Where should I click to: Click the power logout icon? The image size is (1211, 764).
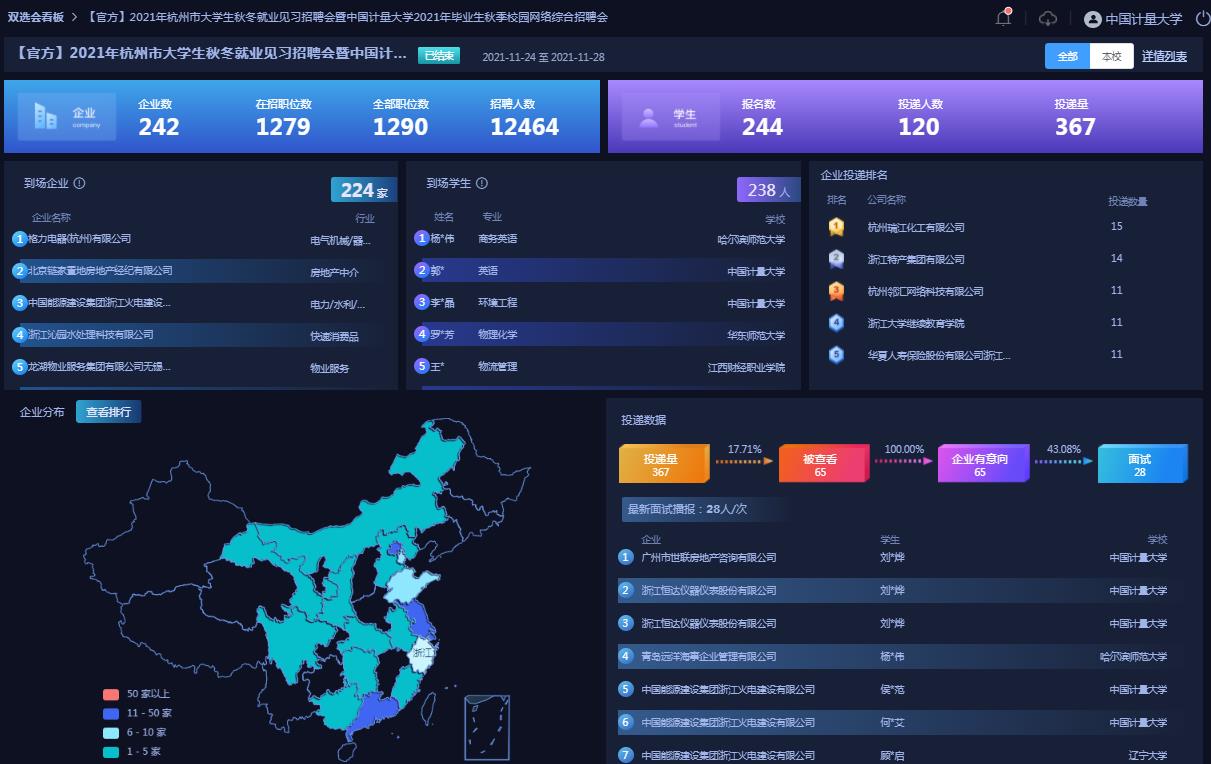point(1201,18)
